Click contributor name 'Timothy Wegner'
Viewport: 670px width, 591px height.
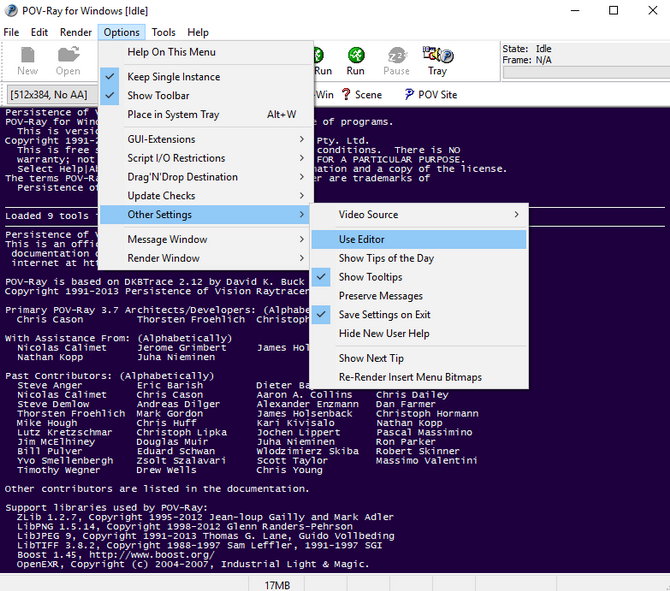[59, 470]
